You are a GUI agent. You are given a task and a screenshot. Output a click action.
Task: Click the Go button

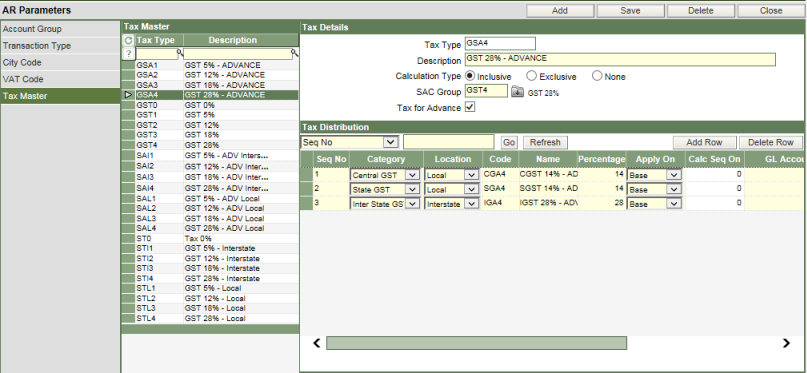[509, 142]
